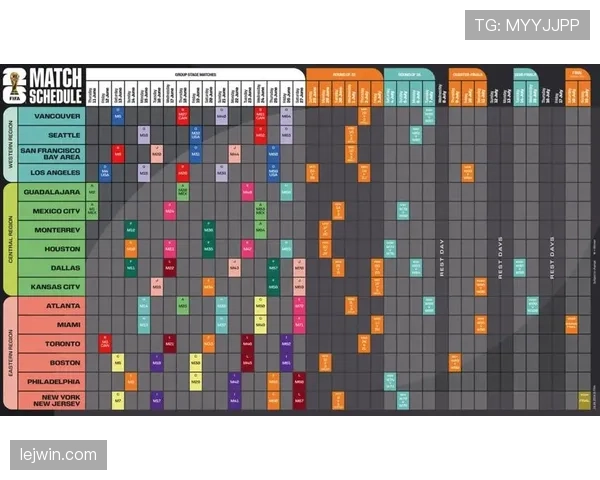Select the PHILADELPHIA city row label
This screenshot has width=600, height=480.
[x=54, y=382]
